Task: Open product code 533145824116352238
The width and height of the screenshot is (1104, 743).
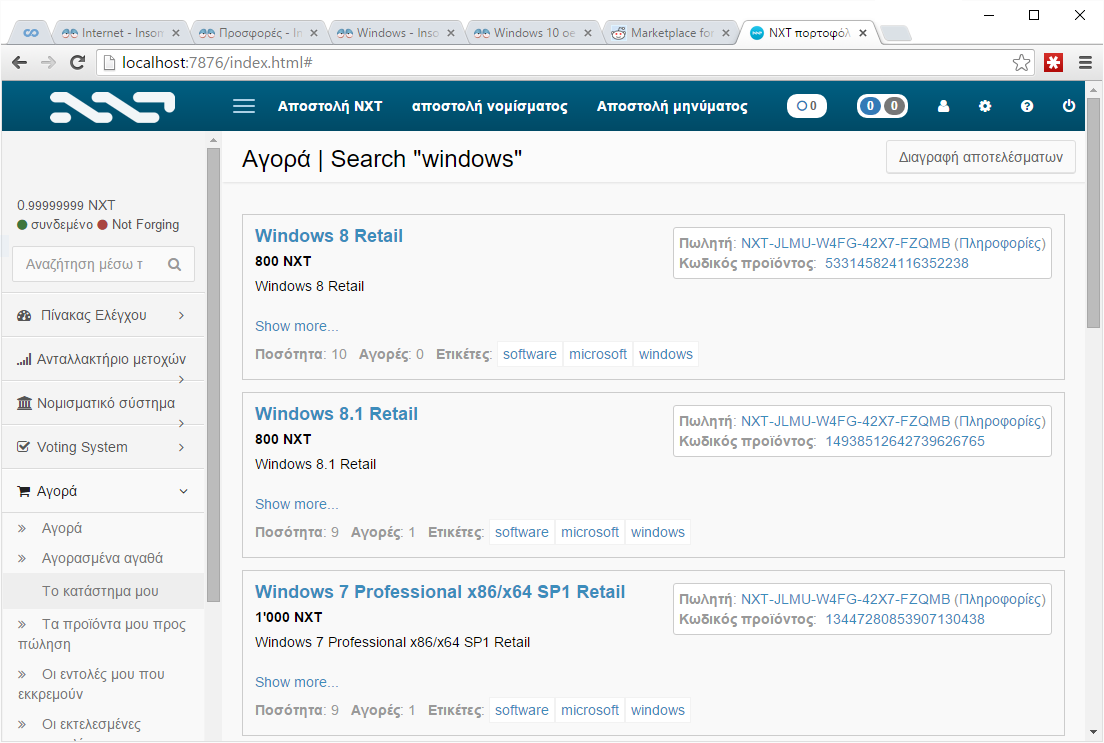Action: (x=897, y=263)
